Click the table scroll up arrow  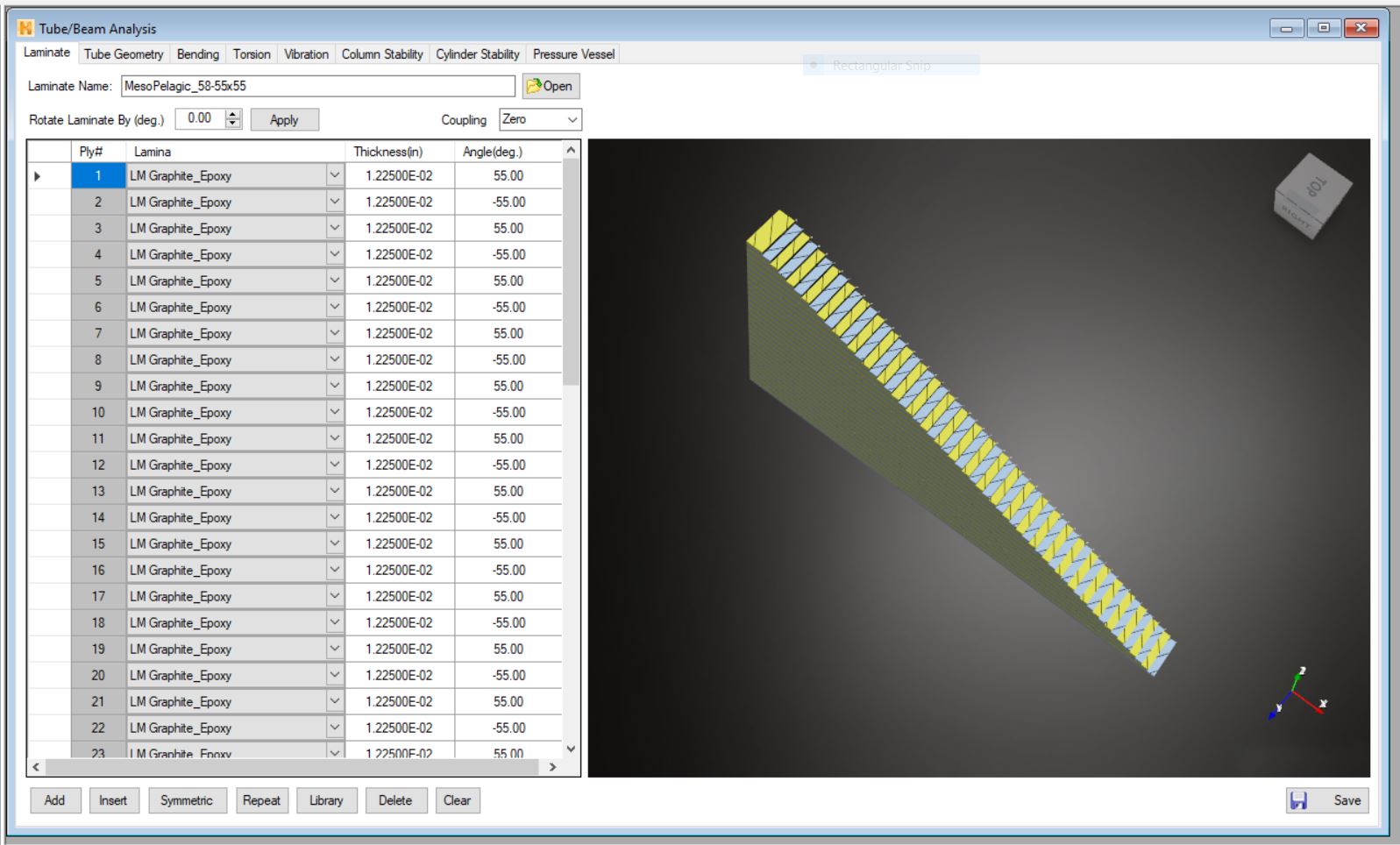coord(572,150)
